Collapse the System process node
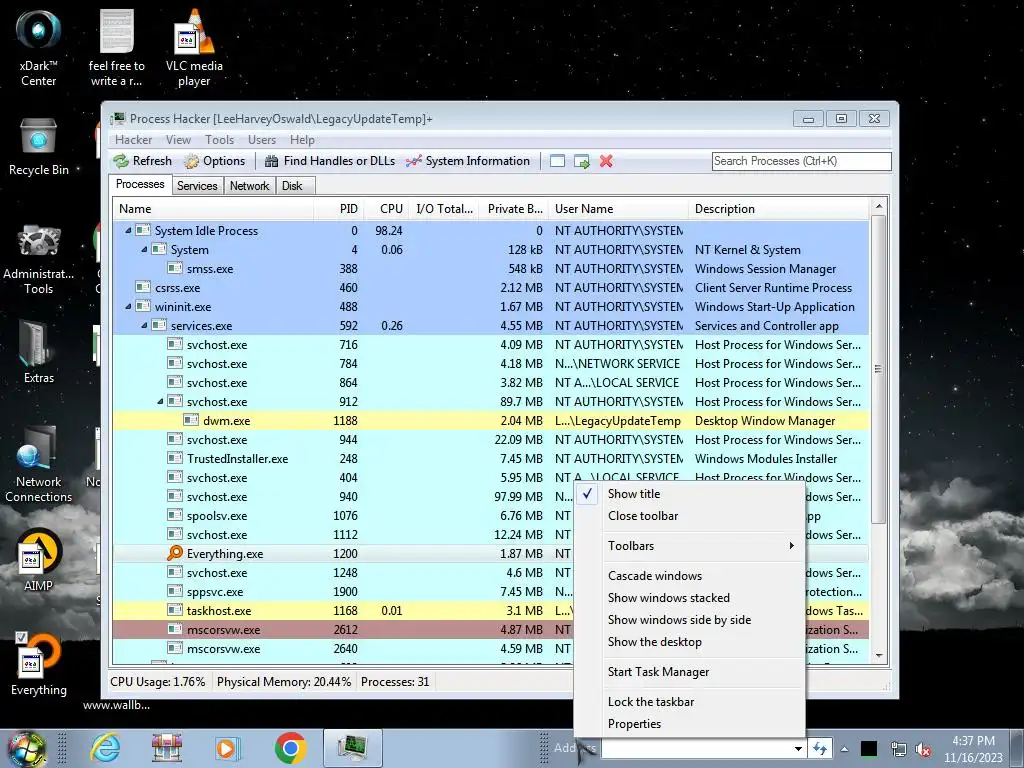The width and height of the screenshot is (1024, 768). click(144, 249)
